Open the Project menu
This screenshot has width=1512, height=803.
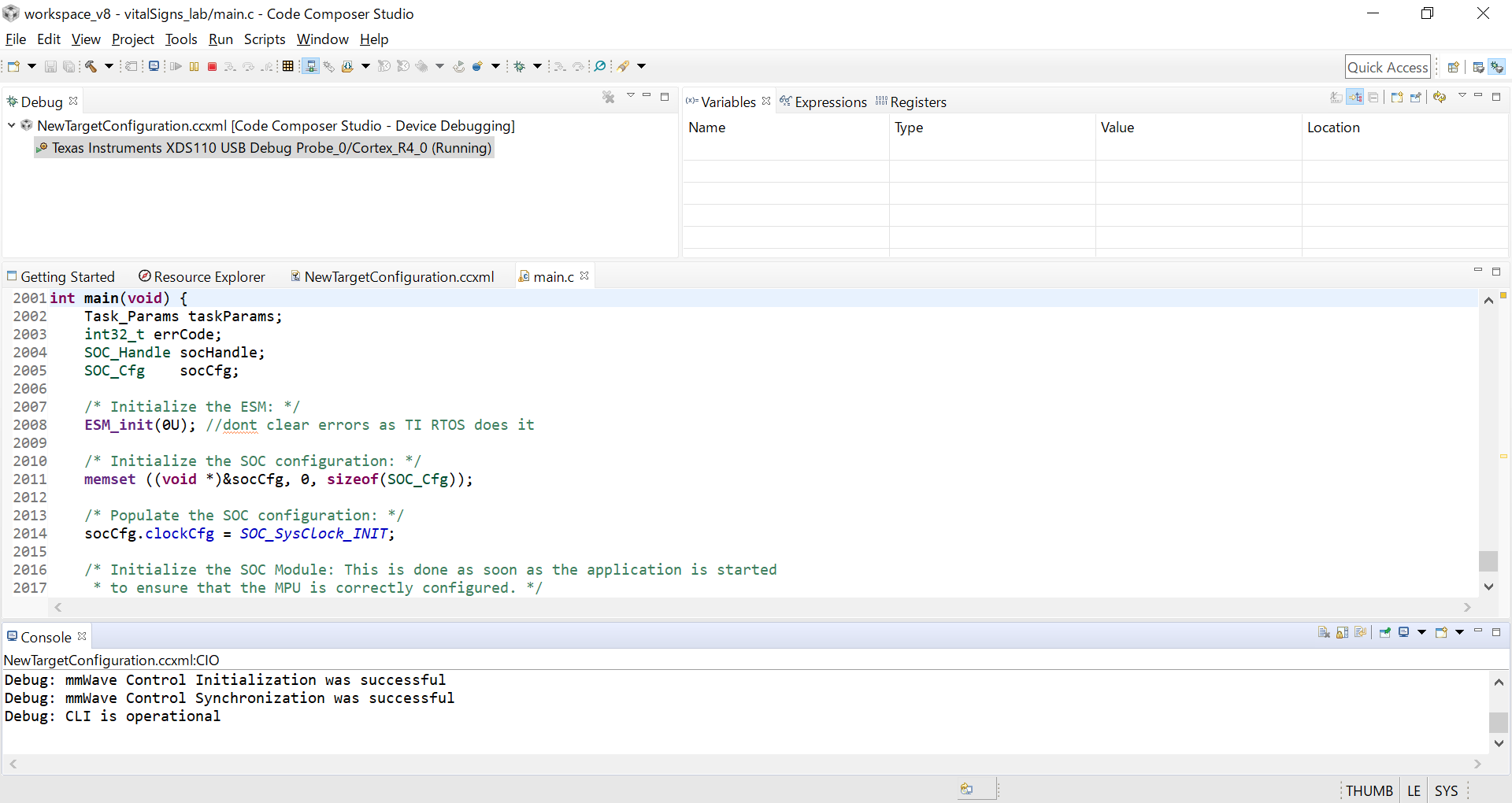133,39
